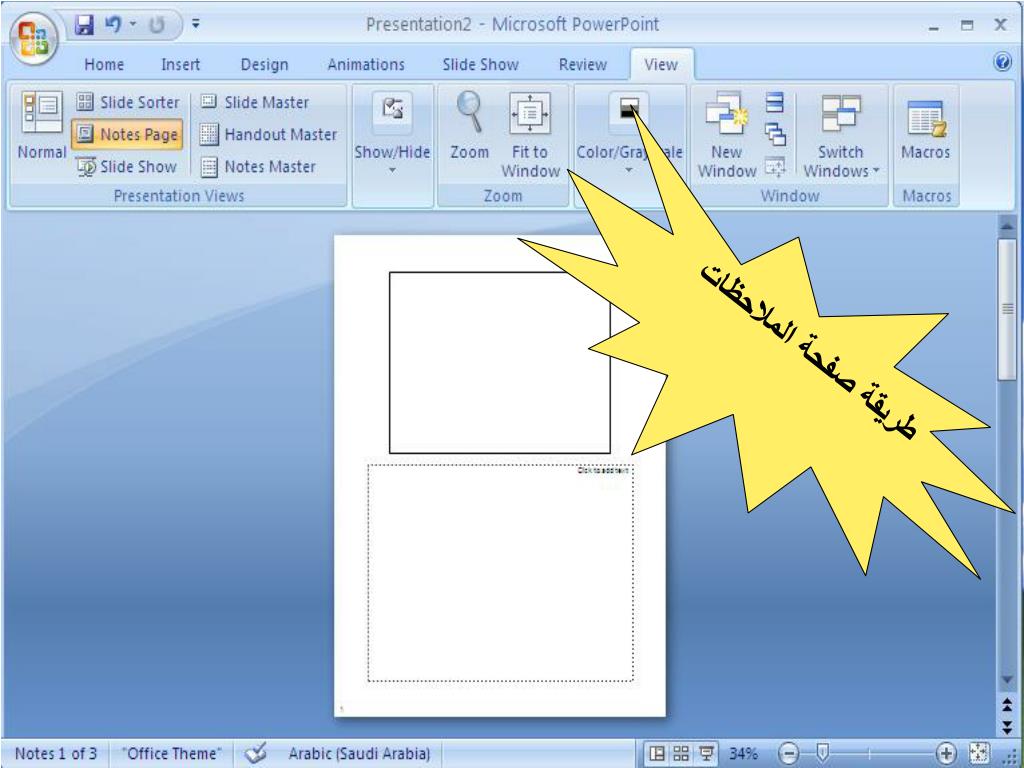The height and width of the screenshot is (768, 1024).
Task: Expand the Undo history dropdown arrow
Action: coord(133,24)
